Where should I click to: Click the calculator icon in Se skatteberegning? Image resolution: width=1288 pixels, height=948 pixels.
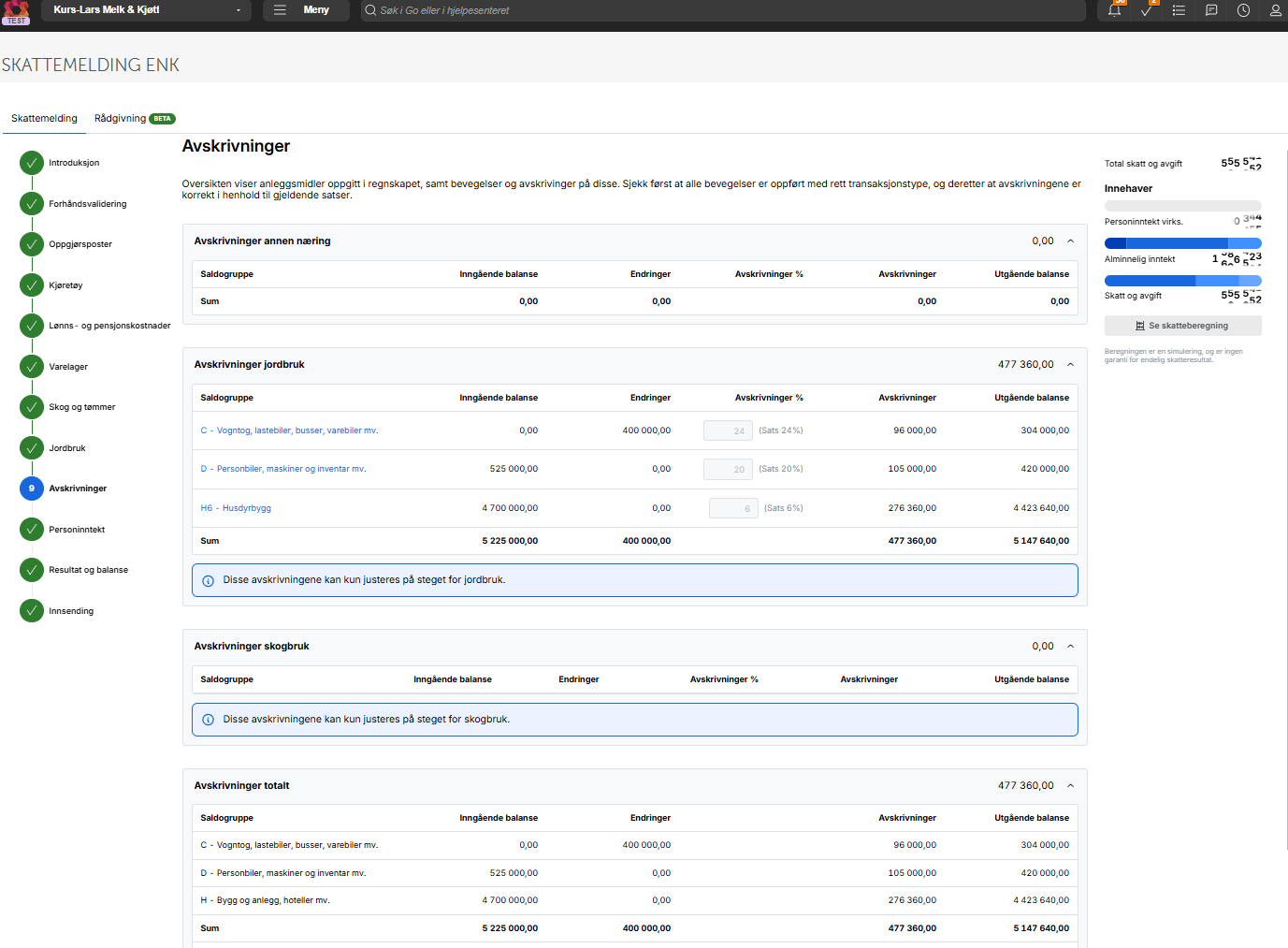coord(1140,326)
